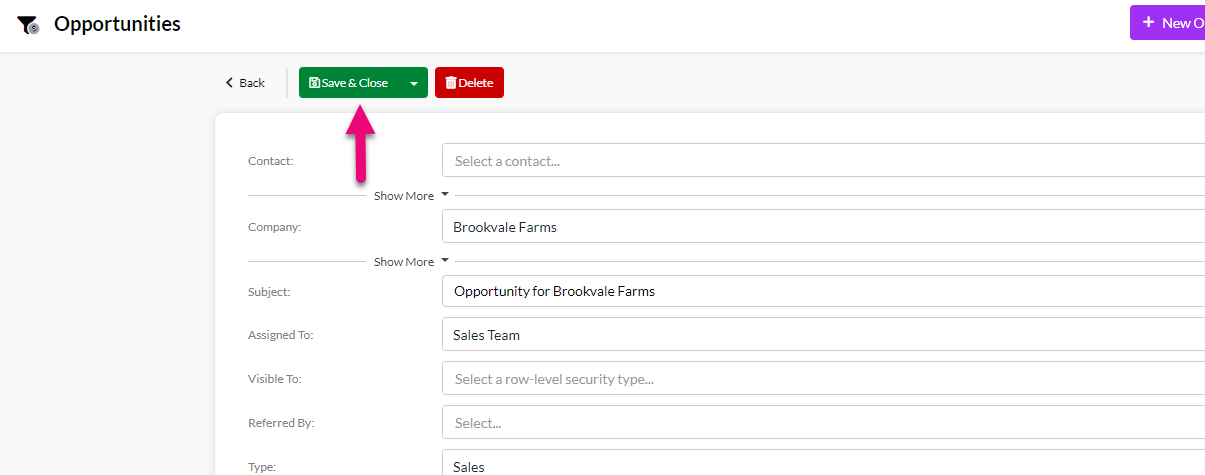Click the plus icon on the New button
Viewport: 1205px width, 475px height.
pyautogui.click(x=1148, y=23)
